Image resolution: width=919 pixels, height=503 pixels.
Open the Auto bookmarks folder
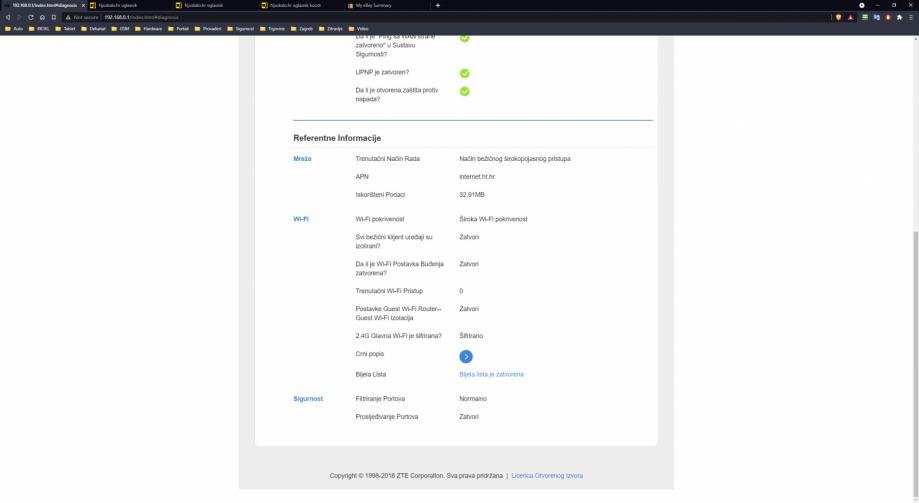[x=14, y=28]
